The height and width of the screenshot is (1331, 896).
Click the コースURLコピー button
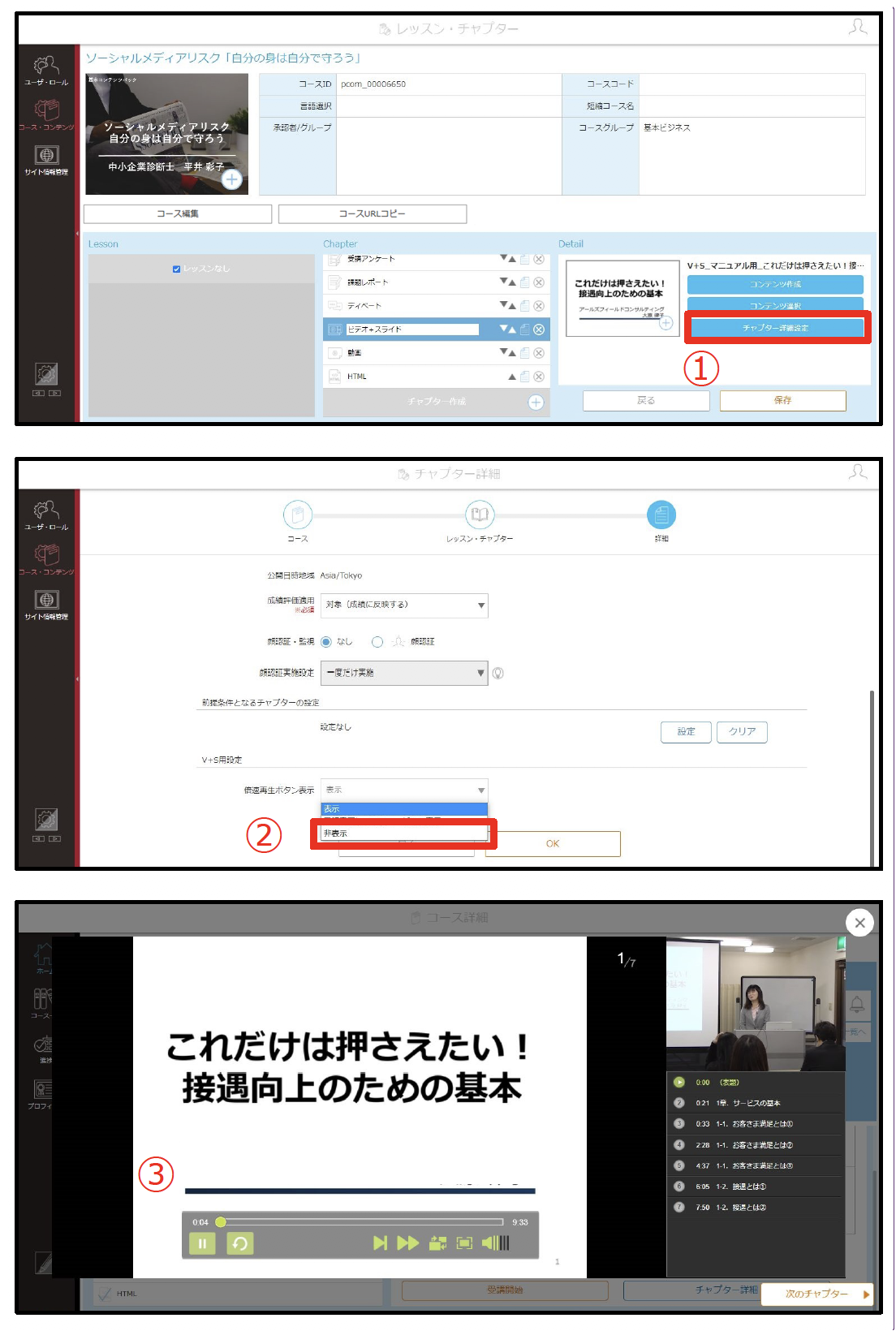point(373,214)
